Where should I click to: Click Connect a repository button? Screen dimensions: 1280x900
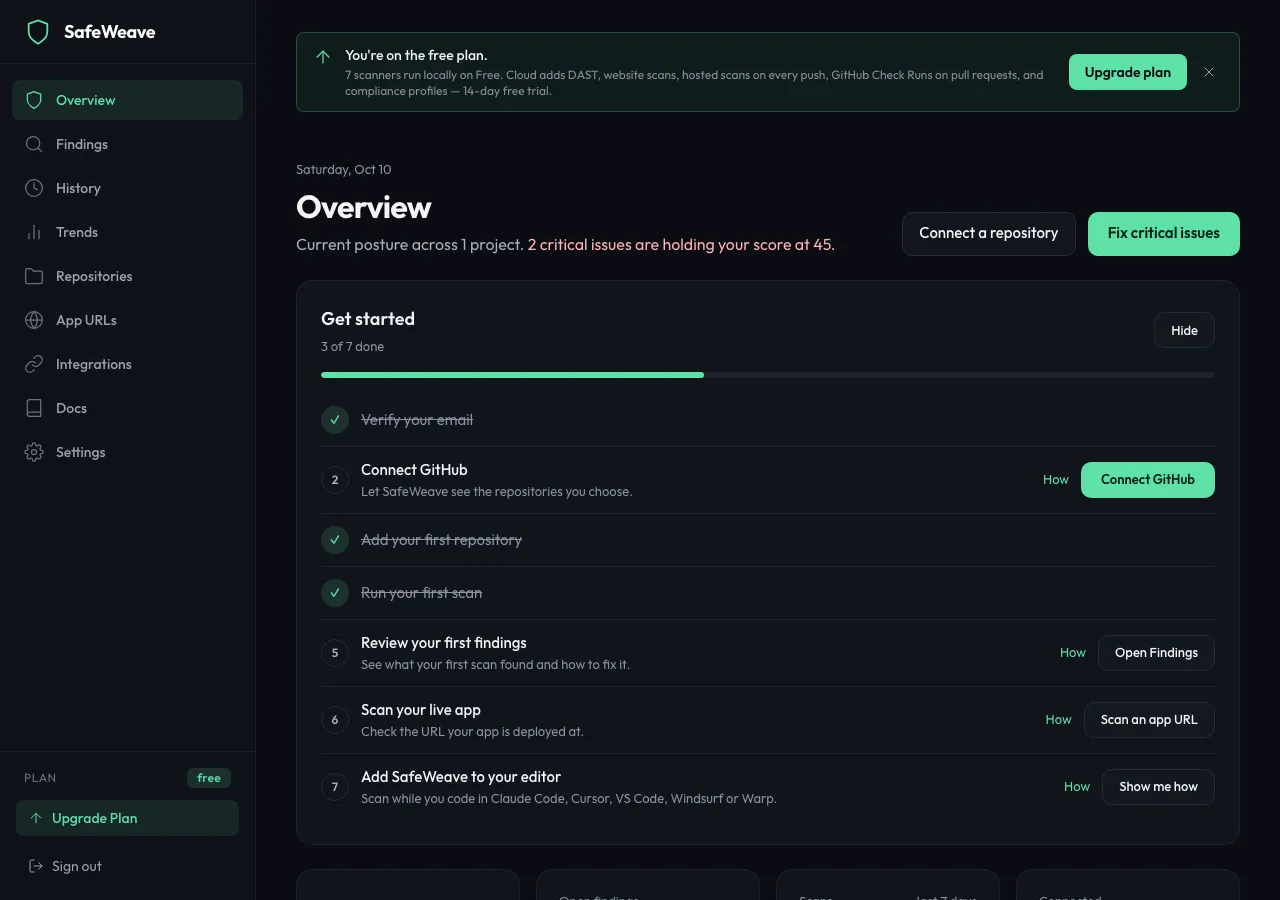(988, 233)
